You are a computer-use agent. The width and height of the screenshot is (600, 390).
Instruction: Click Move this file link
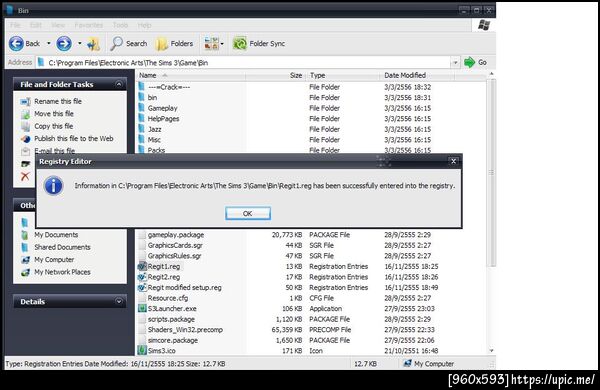(54, 114)
